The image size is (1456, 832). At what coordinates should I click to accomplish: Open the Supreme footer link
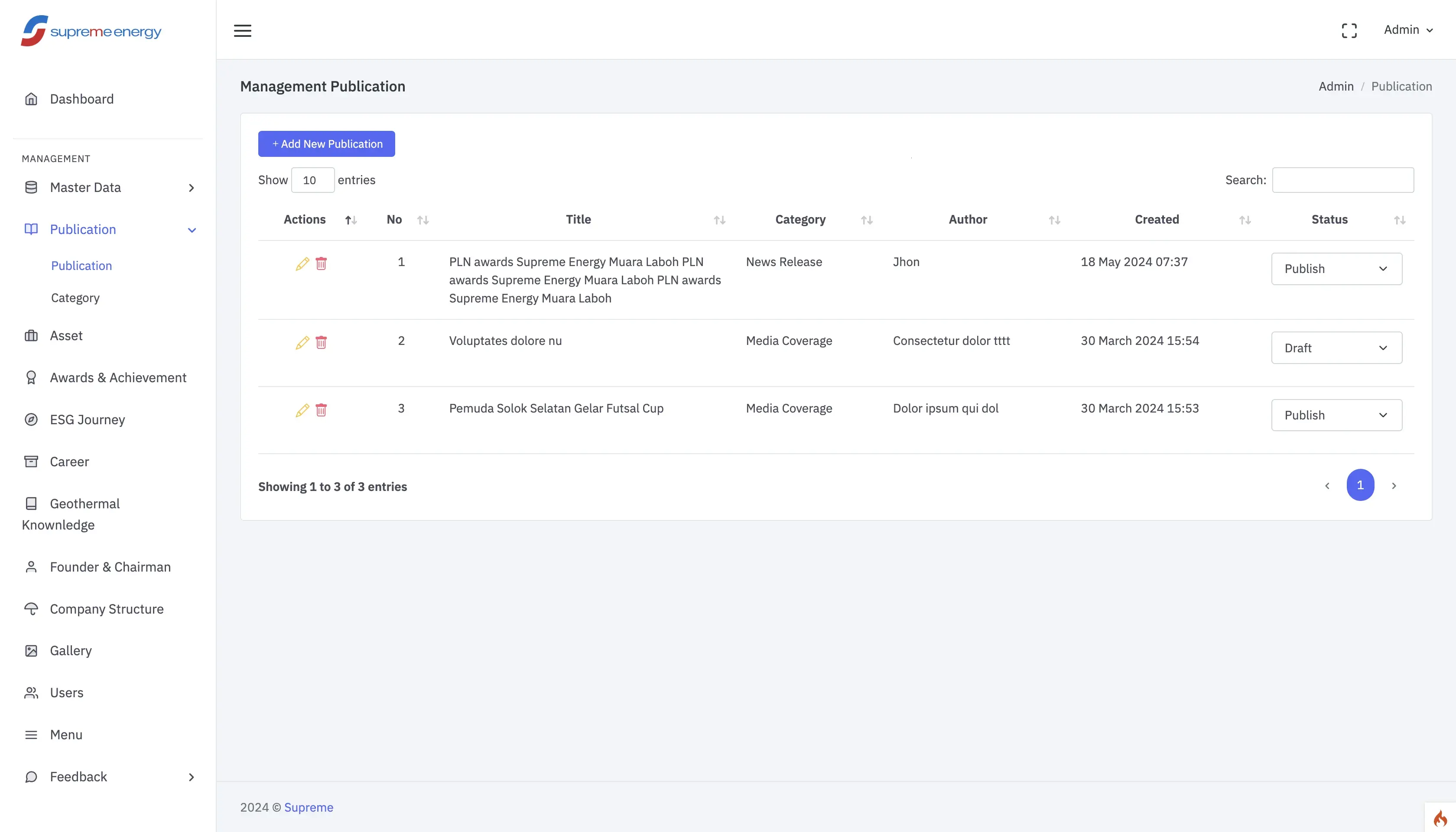(x=309, y=807)
